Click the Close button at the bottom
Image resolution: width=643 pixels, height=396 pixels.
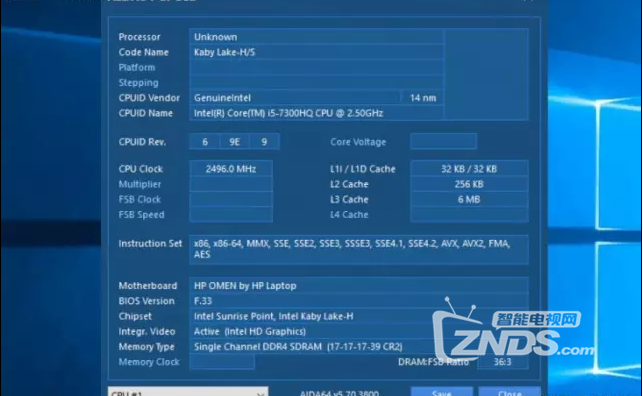point(509,391)
